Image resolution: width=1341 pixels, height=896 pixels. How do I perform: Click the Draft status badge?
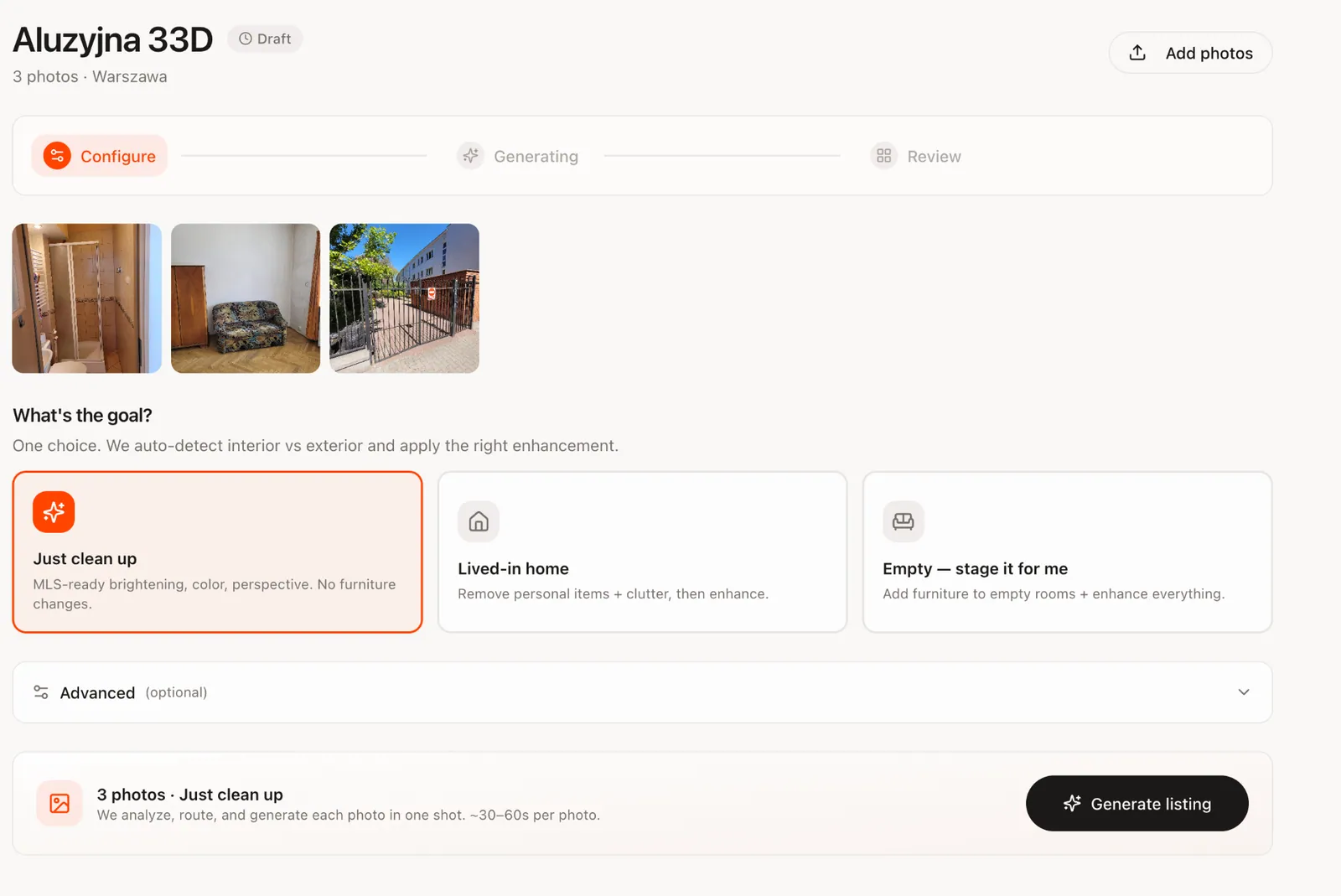pos(265,39)
